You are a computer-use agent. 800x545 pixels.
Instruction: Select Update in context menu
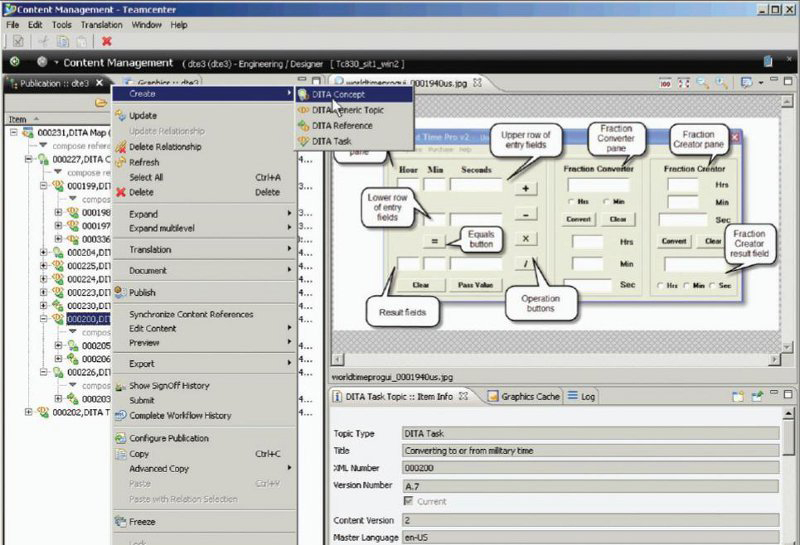point(204,116)
